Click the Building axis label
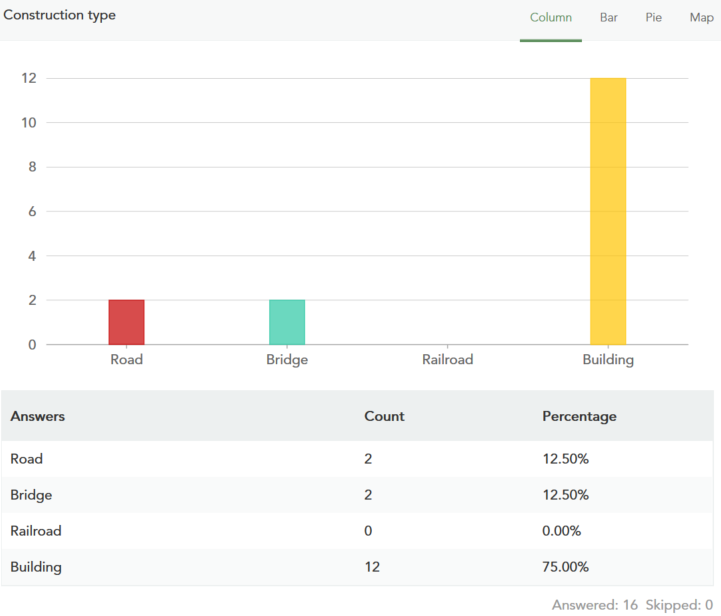 tap(608, 360)
